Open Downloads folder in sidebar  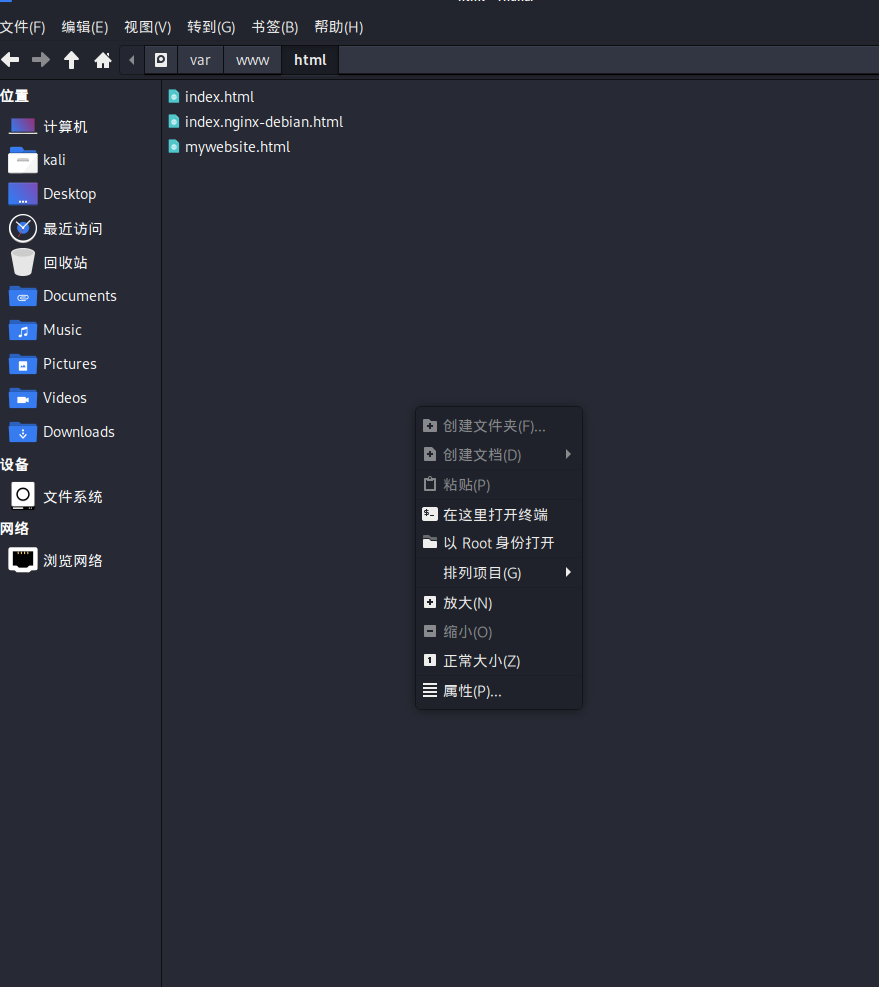pos(81,432)
